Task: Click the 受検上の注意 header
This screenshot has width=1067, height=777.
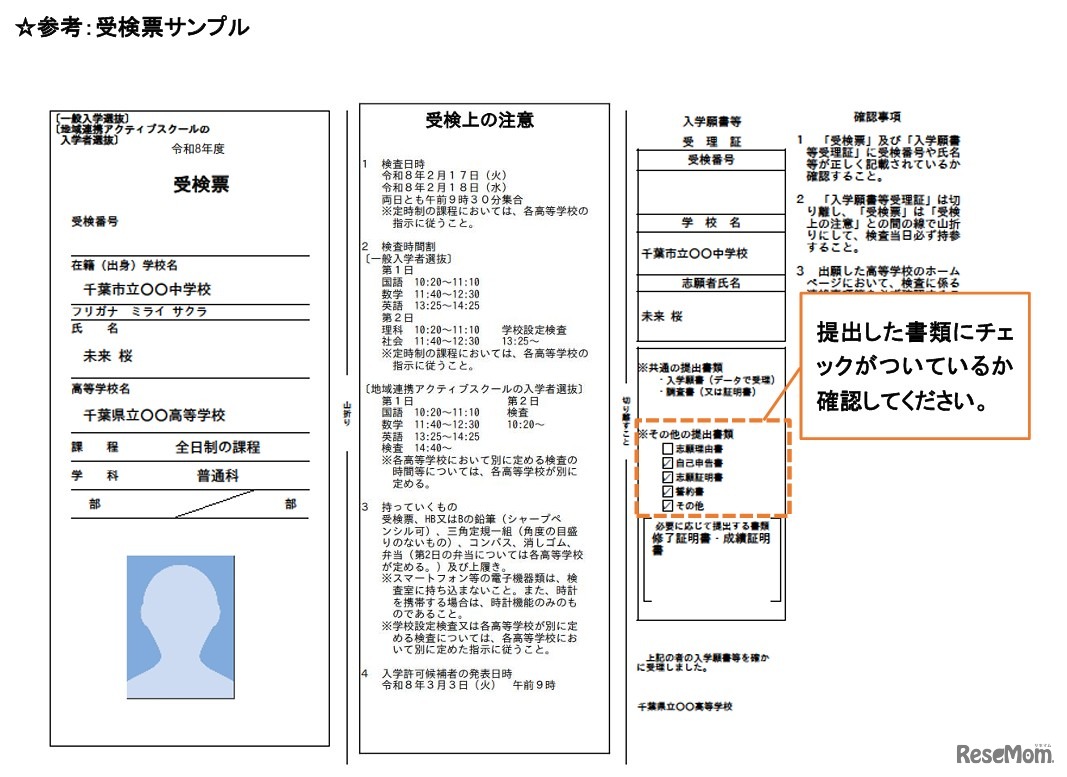Action: pyautogui.click(x=480, y=120)
